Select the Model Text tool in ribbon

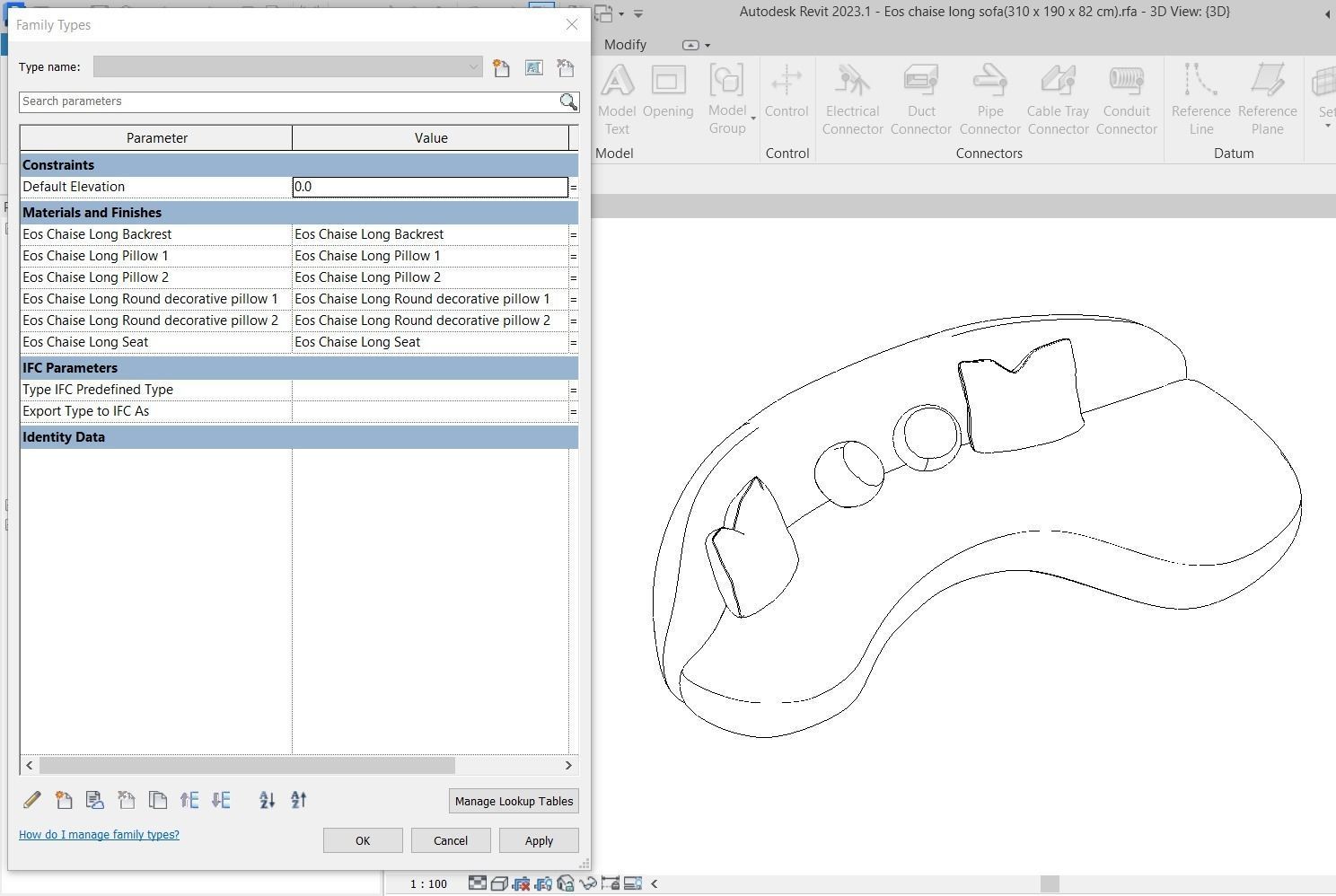coord(617,100)
